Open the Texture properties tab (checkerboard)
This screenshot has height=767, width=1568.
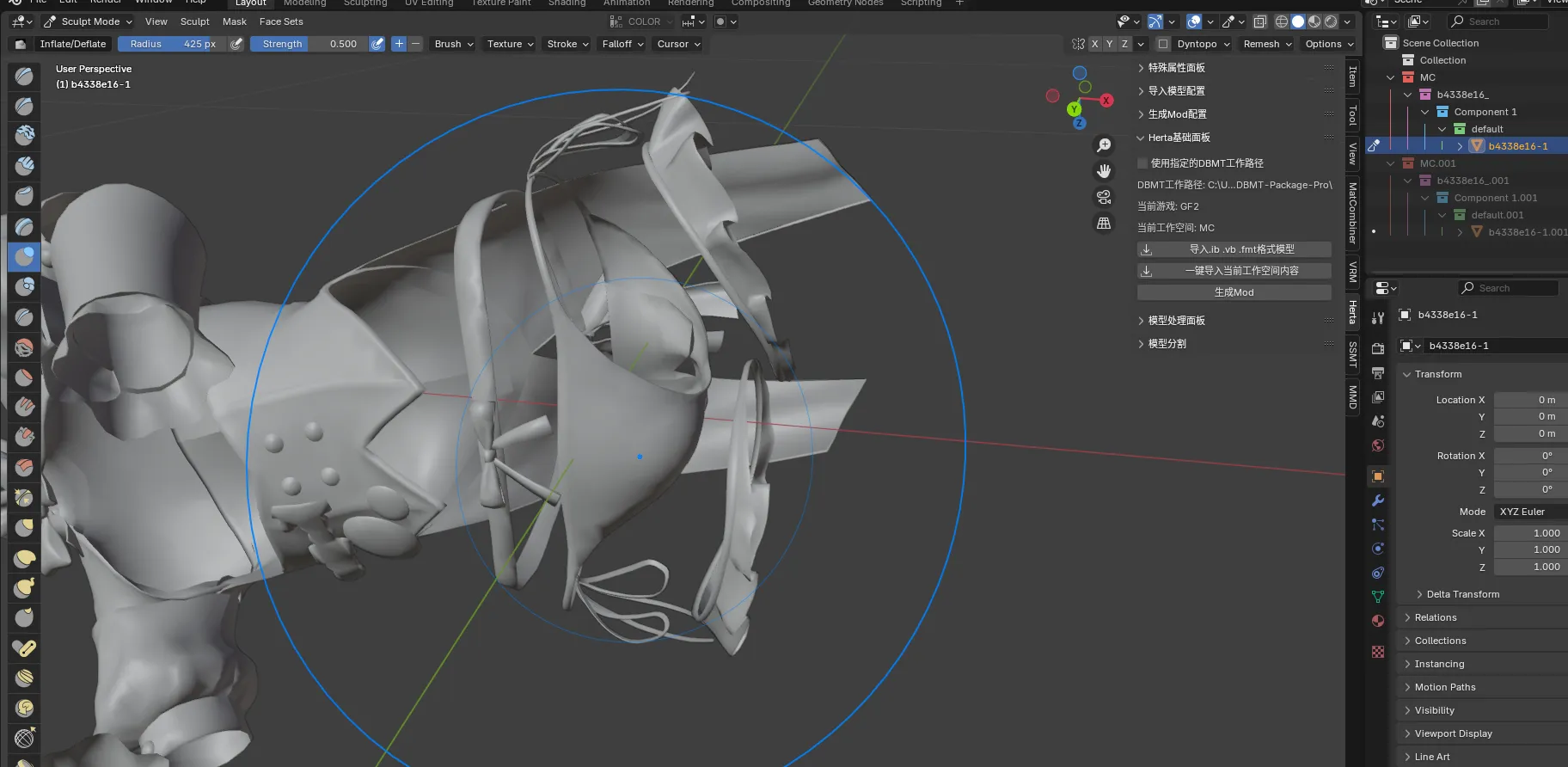[x=1378, y=651]
